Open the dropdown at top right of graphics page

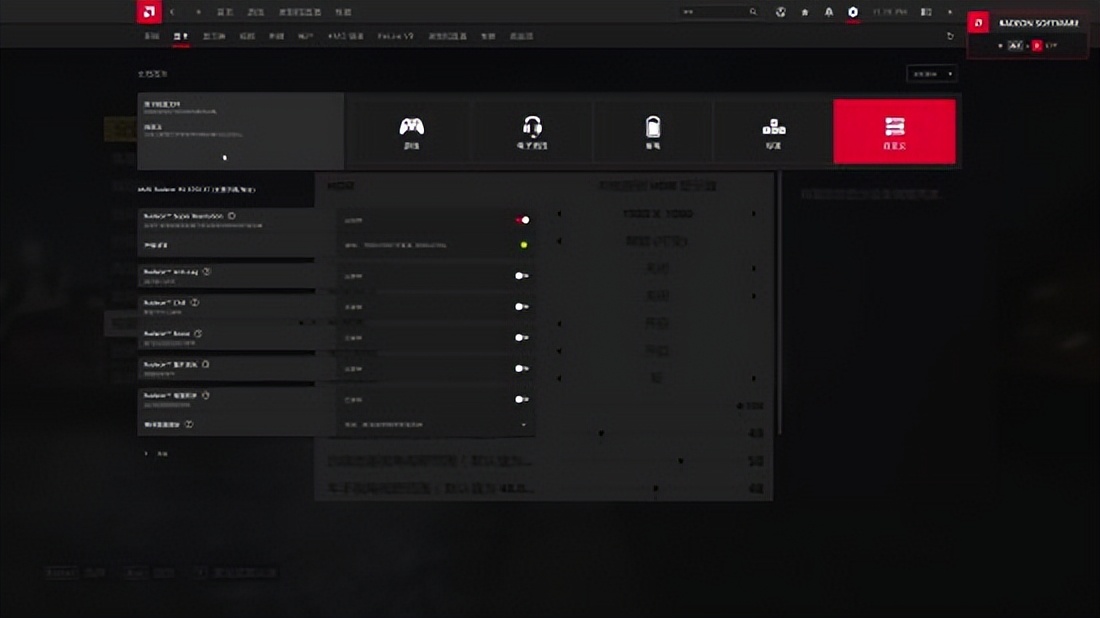[x=932, y=74]
